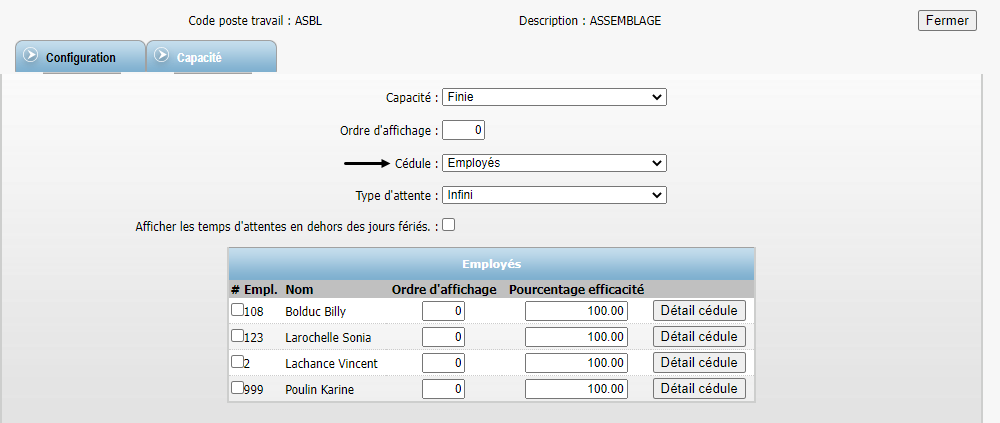Open Détail cédule for Larochelle Sonia
Viewport: 1000px width, 423px height.
[699, 337]
